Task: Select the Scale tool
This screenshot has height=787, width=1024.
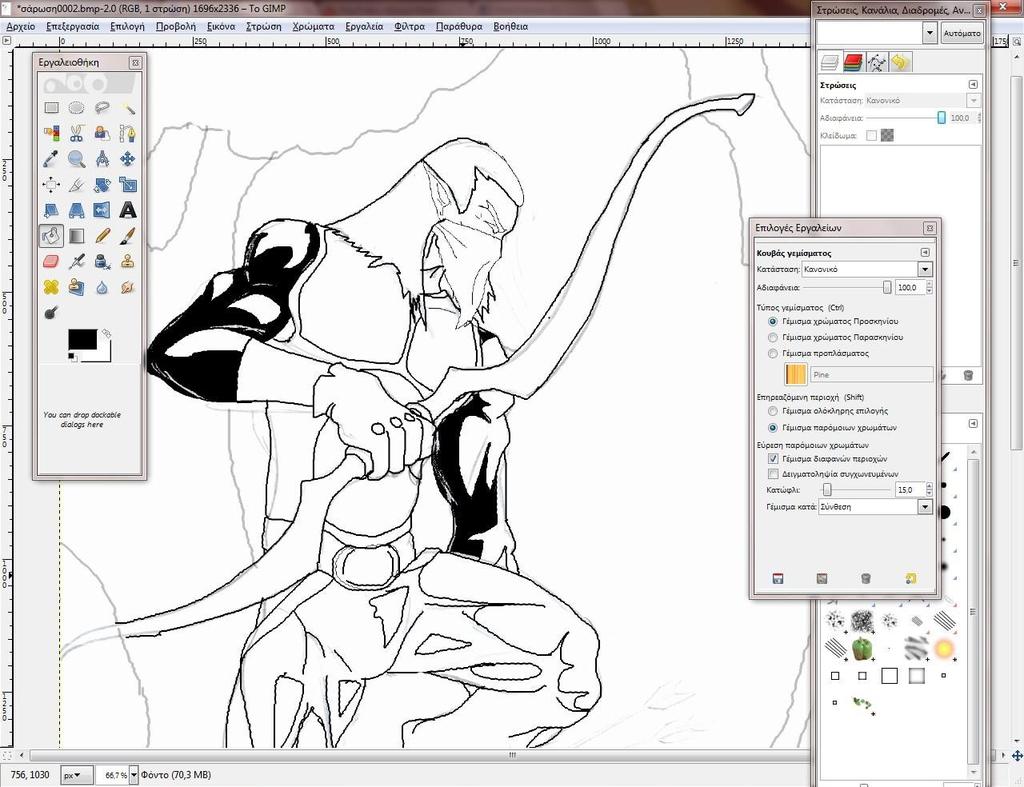Action: pyautogui.click(x=127, y=185)
